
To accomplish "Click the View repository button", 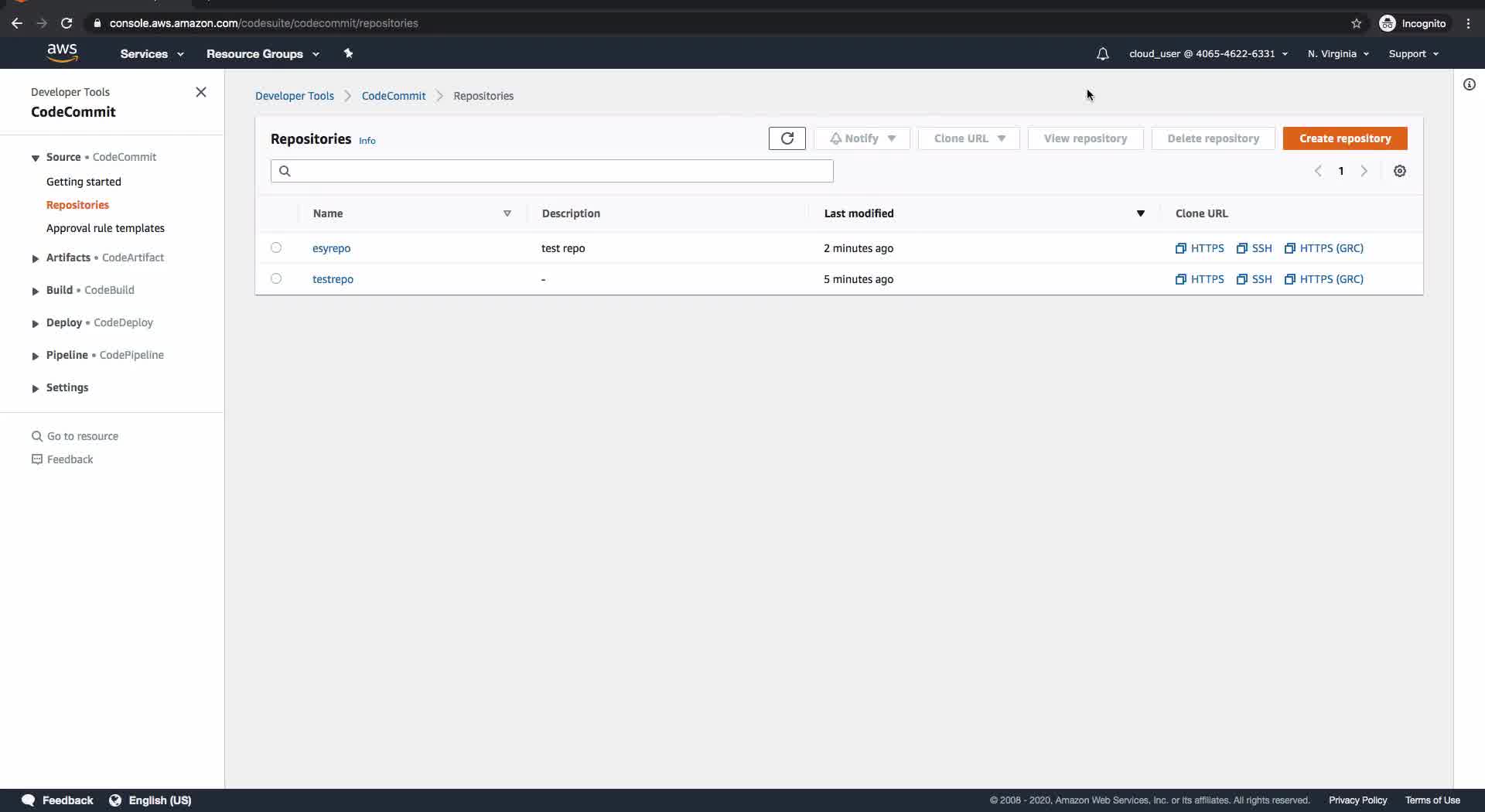I will [1085, 138].
